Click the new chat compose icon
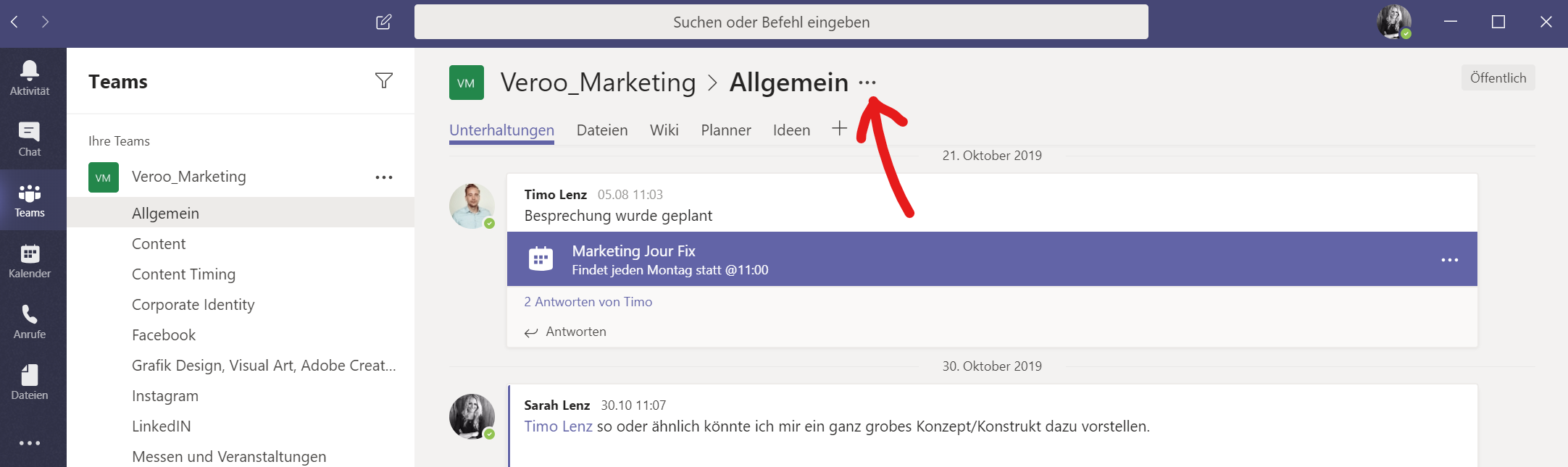Image resolution: width=1568 pixels, height=467 pixels. [x=384, y=22]
